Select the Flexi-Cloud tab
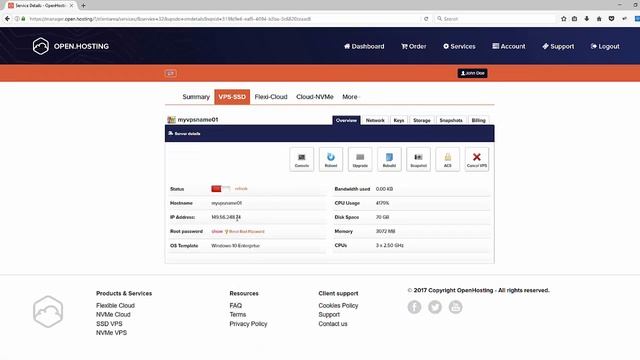Screen dimensions: 640x360 coord(271,97)
